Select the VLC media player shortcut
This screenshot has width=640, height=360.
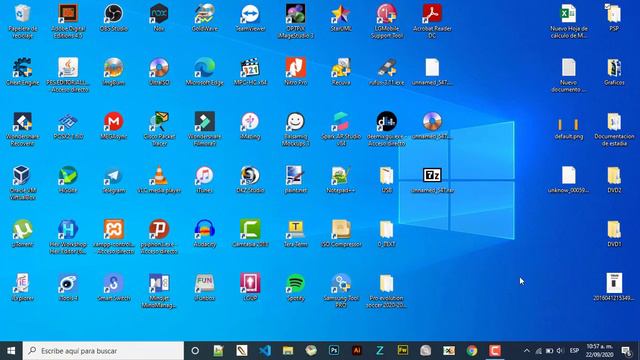click(x=159, y=179)
